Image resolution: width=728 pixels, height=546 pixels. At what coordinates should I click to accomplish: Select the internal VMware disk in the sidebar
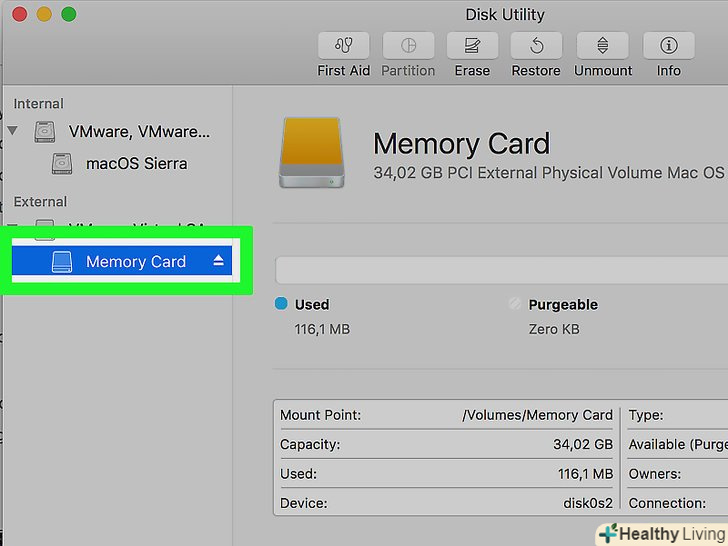tap(139, 131)
